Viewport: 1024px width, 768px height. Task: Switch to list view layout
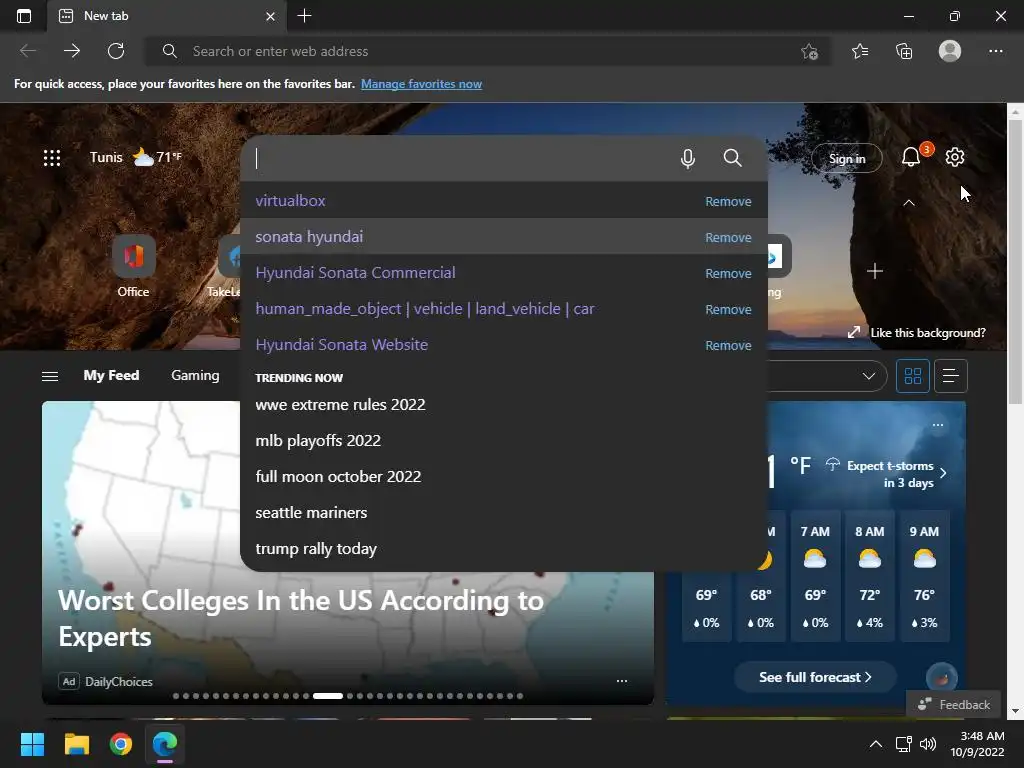(x=951, y=376)
